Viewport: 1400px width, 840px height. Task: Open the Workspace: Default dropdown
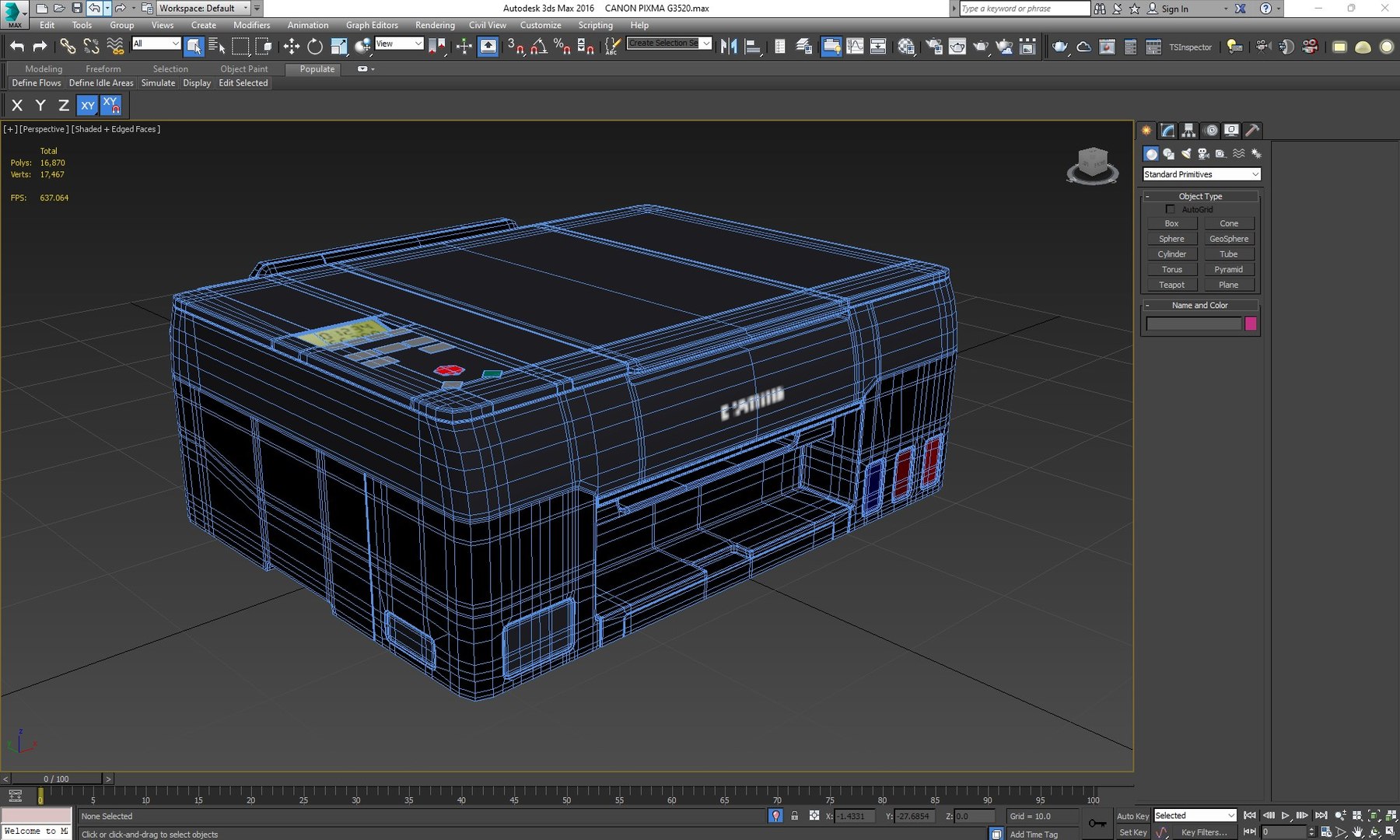pyautogui.click(x=204, y=8)
